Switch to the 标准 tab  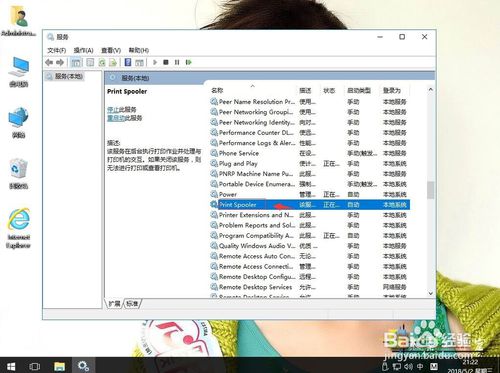[x=132, y=304]
